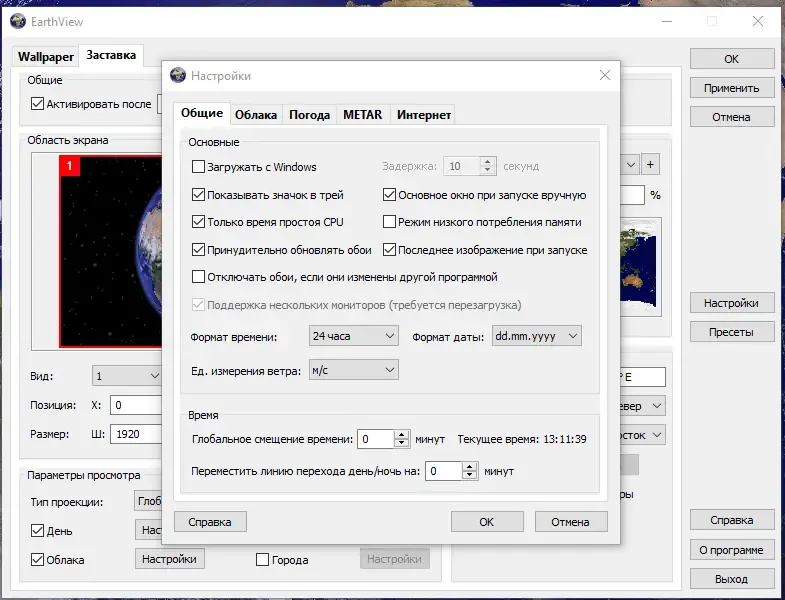Switch to METAR tab
The height and width of the screenshot is (600, 785).
[362, 115]
